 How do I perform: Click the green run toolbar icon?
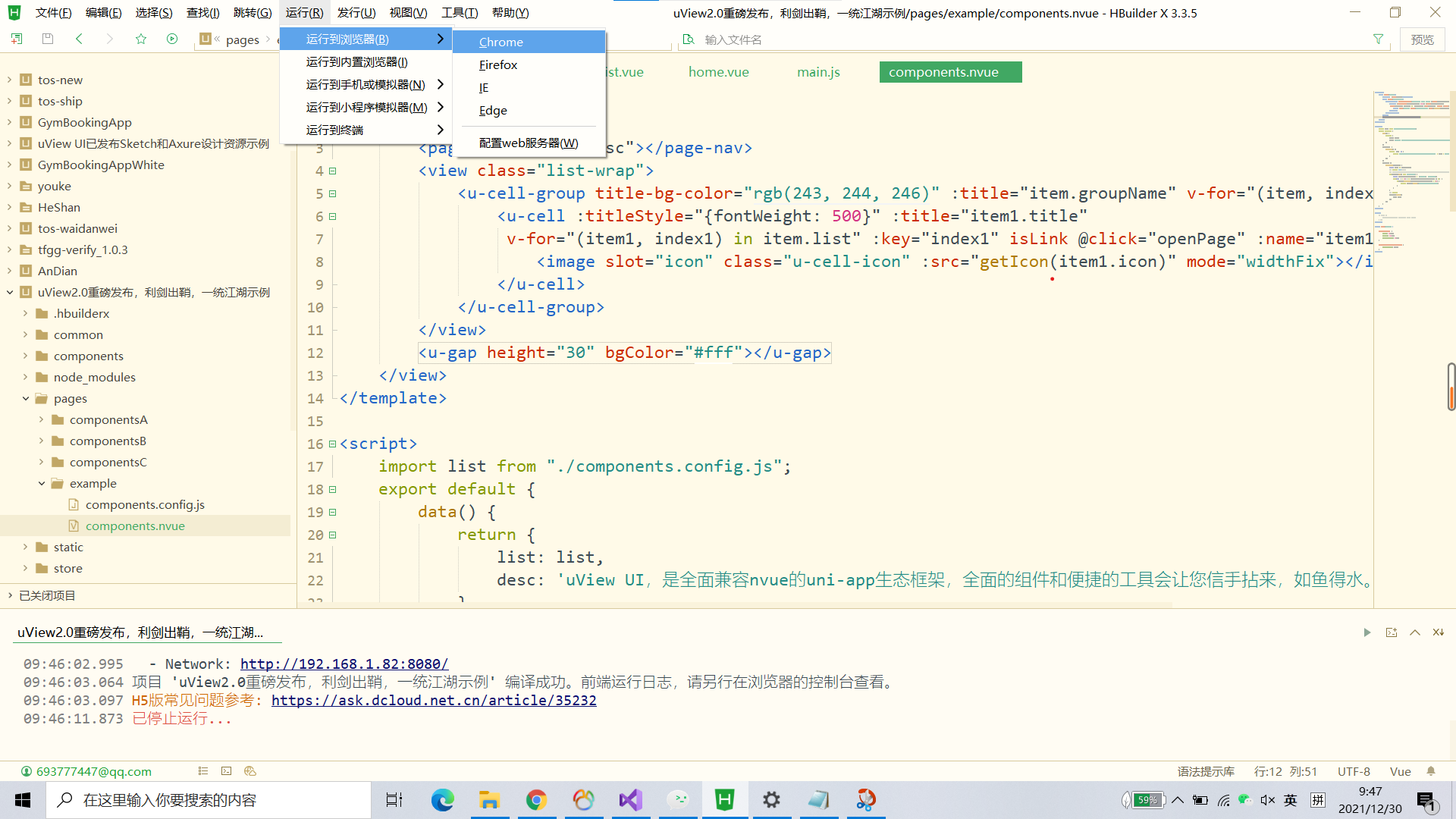click(172, 39)
